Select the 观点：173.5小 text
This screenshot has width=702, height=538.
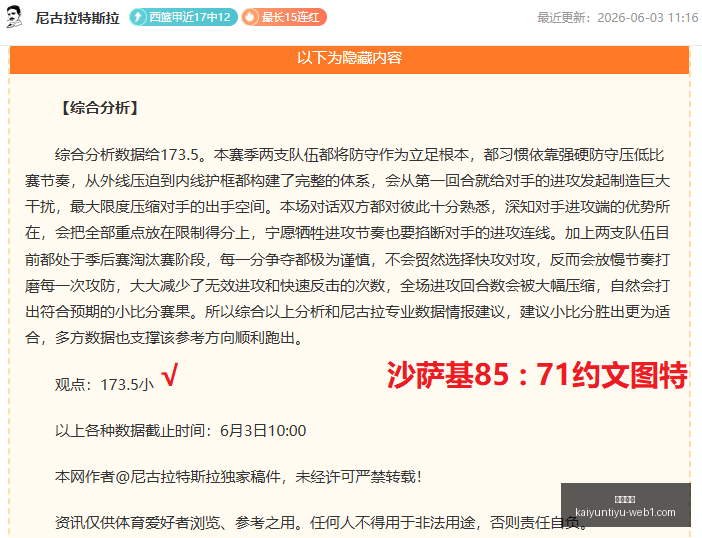point(105,384)
